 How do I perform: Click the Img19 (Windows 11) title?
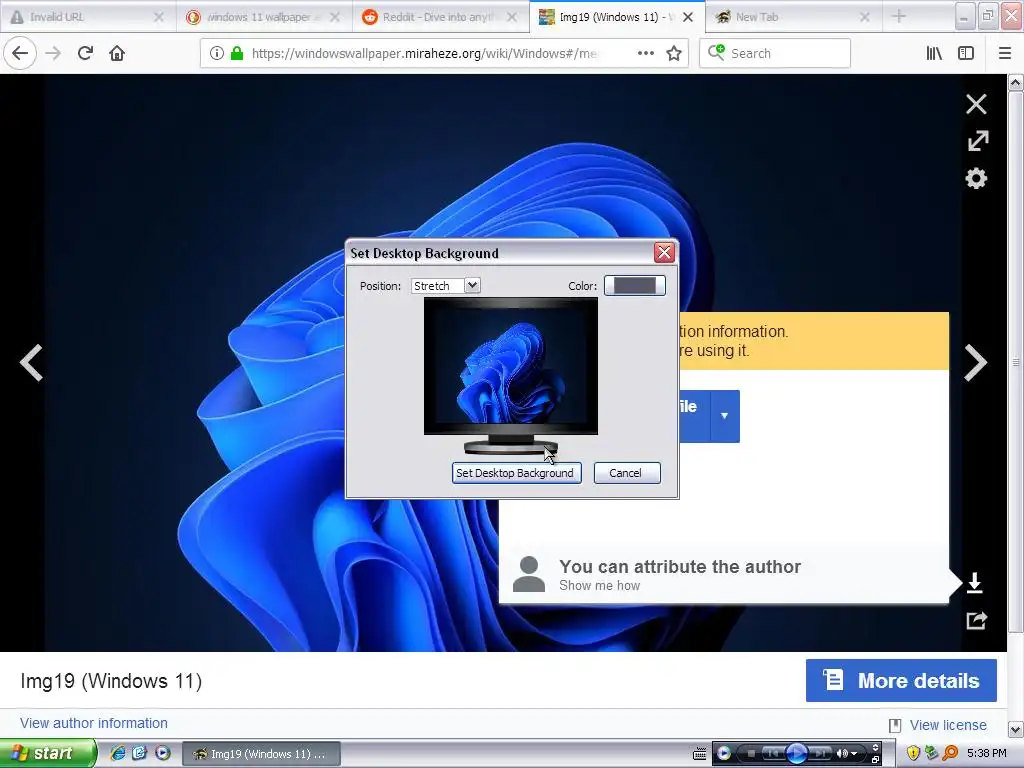pyautogui.click(x=111, y=680)
